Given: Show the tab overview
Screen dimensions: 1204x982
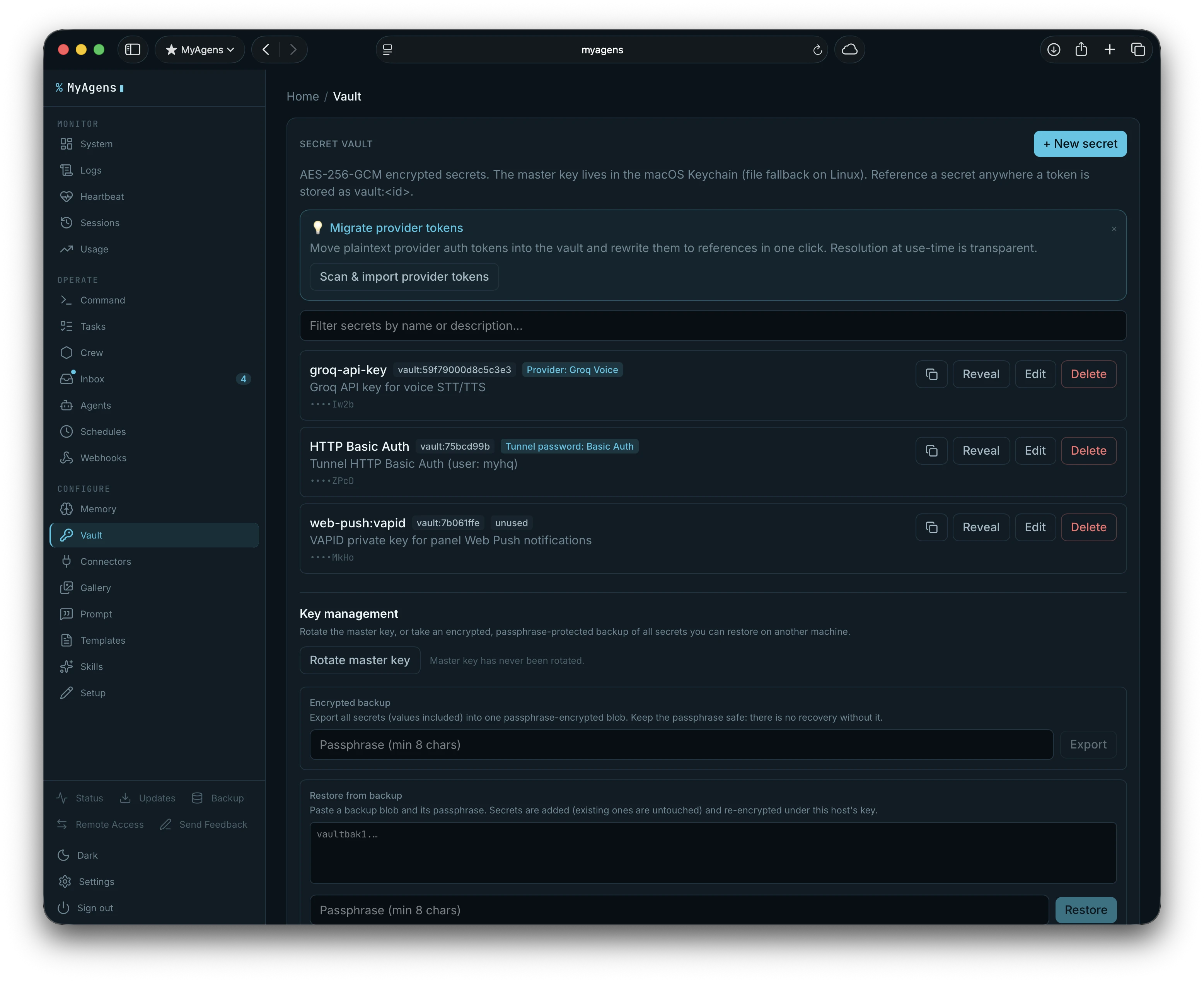Looking at the screenshot, I should (1138, 50).
